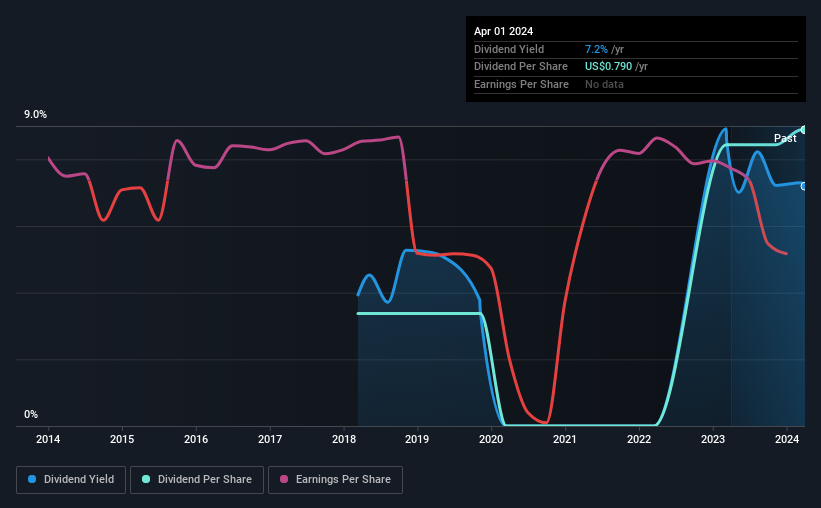Click the 2016 x-axis label
The image size is (821, 508).
coord(196,439)
